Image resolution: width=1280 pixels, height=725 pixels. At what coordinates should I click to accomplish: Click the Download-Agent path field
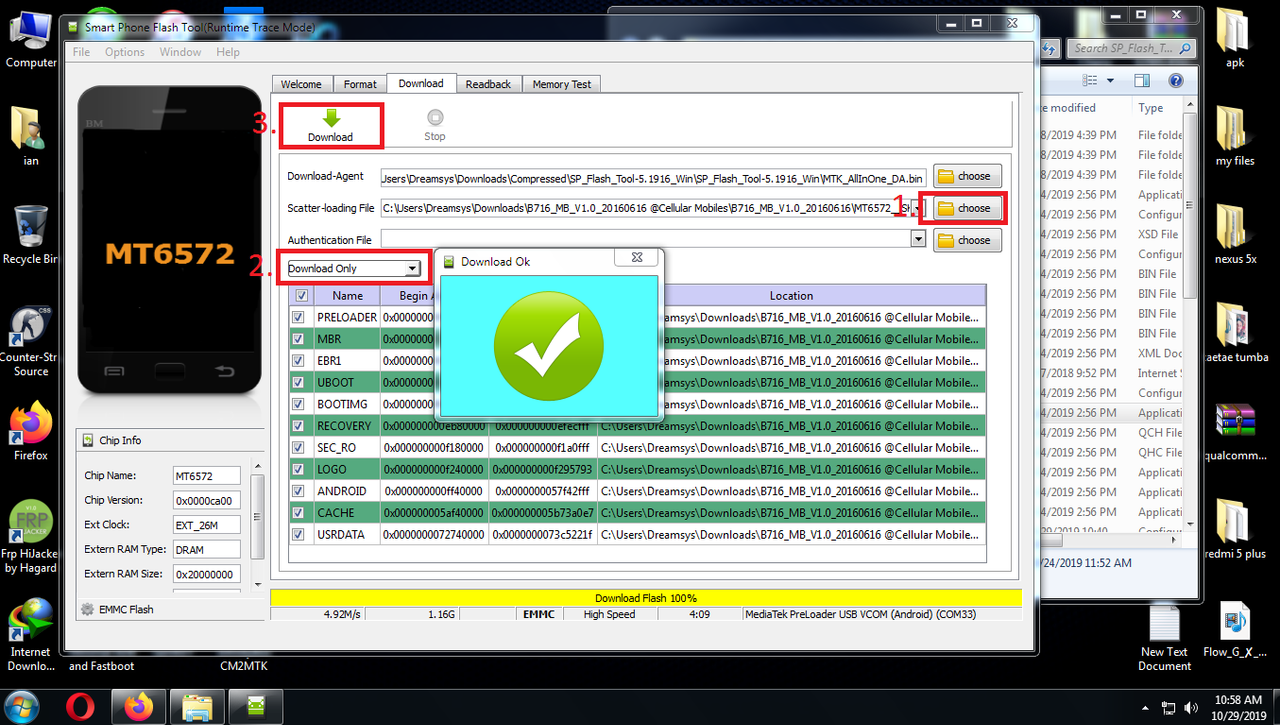[654, 176]
